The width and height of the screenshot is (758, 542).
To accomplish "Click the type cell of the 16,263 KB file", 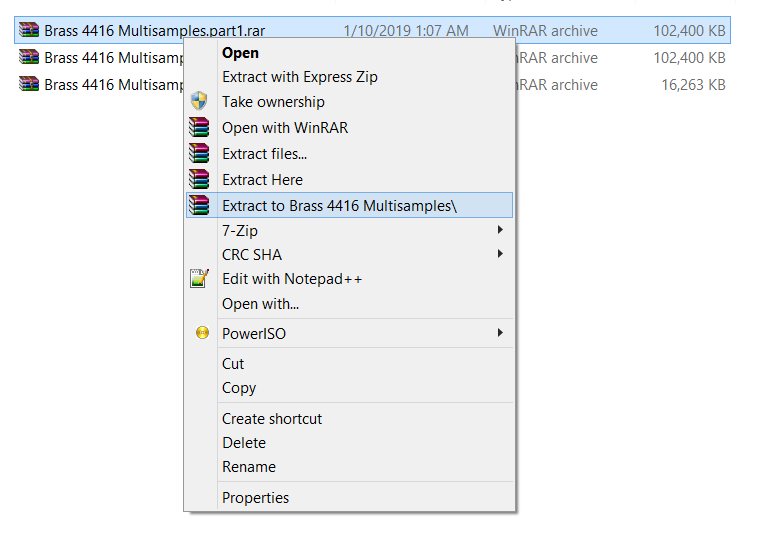I will click(x=557, y=85).
